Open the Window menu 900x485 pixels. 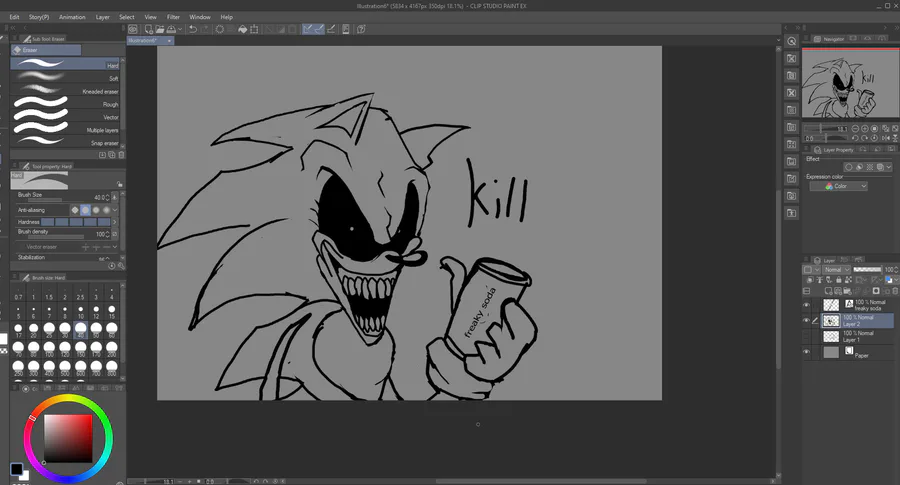tap(200, 17)
